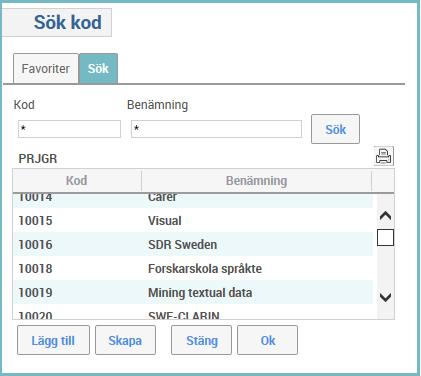Image resolution: width=421 pixels, height=376 pixels.
Task: Click the scroll down arrow in results list
Action: [385, 297]
